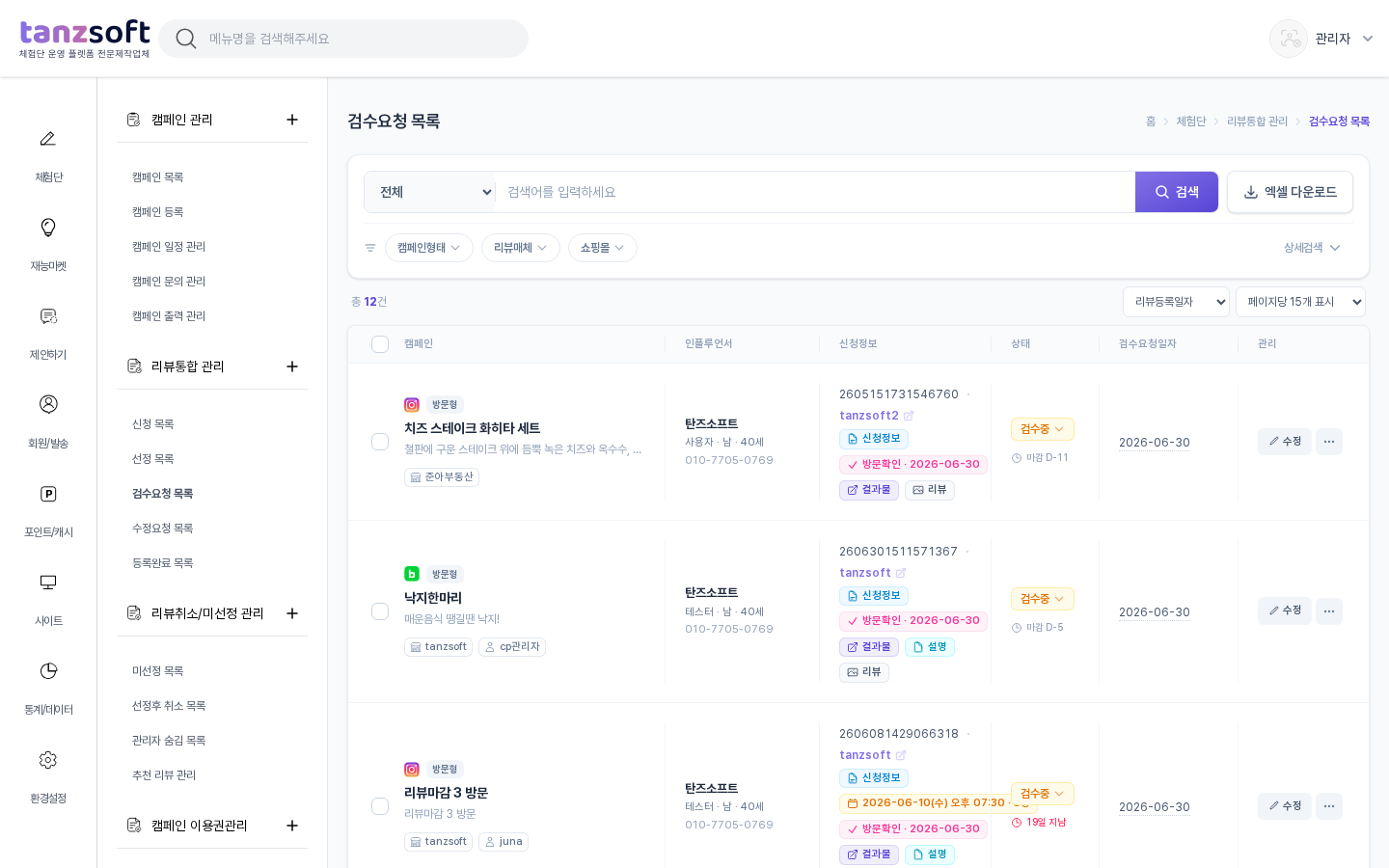This screenshot has height=868, width=1389.
Task: Open the 전체 search category dropdown
Action: (430, 192)
